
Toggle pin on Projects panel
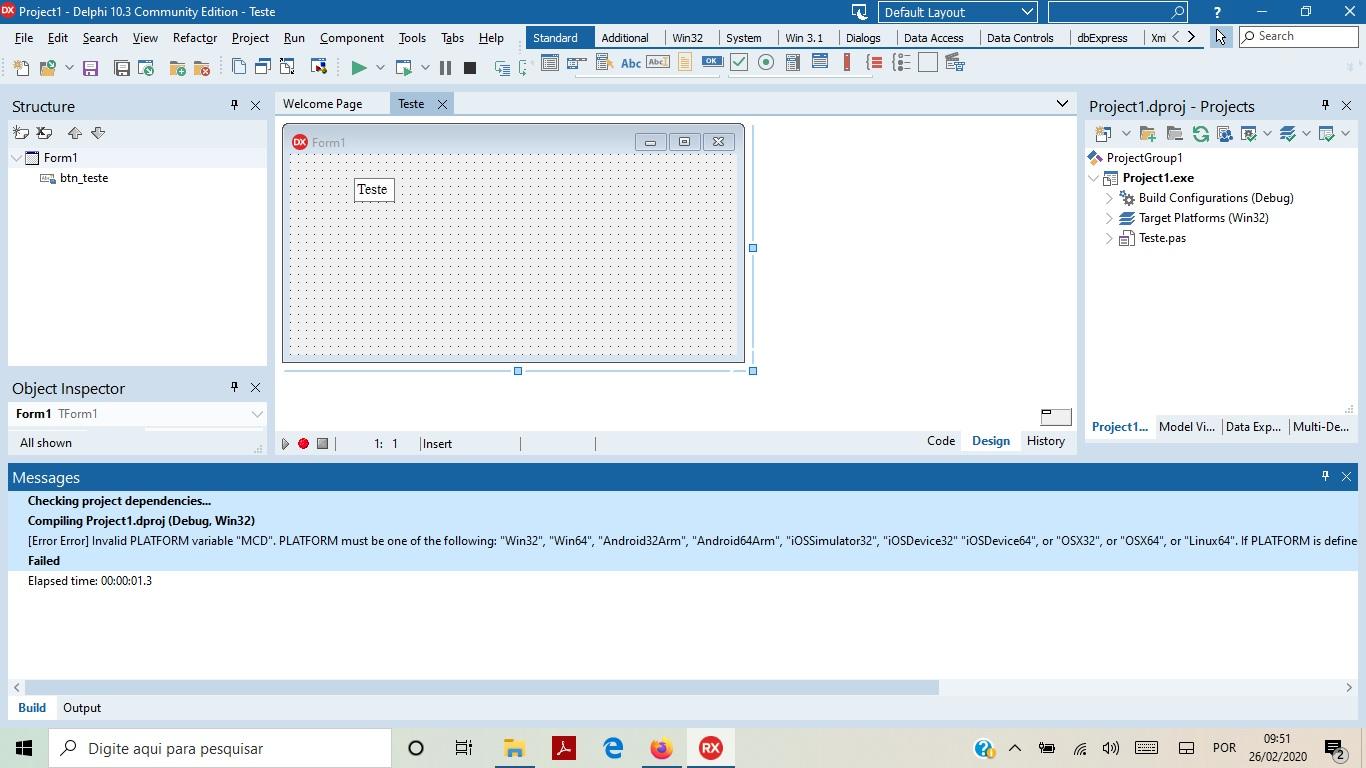coord(1325,105)
